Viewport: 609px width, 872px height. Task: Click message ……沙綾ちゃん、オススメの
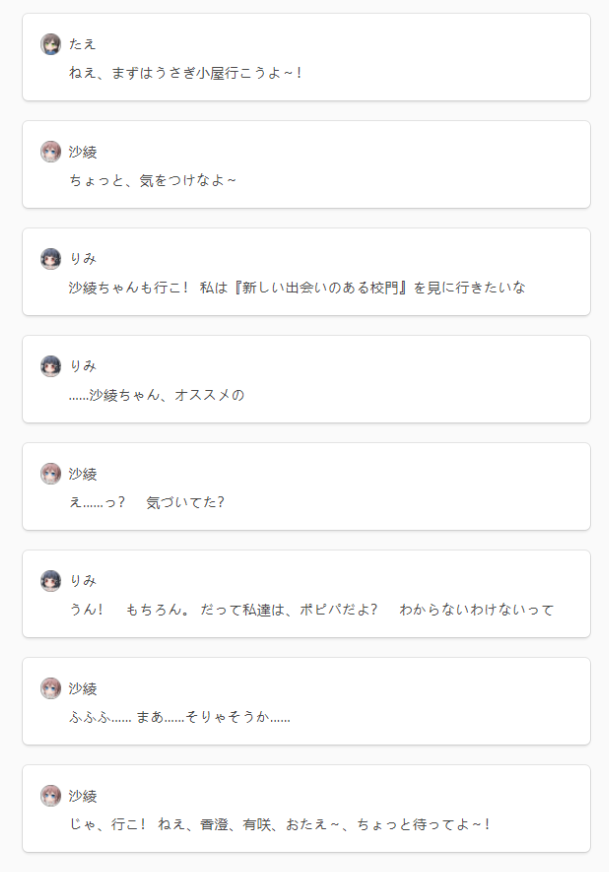[156, 395]
